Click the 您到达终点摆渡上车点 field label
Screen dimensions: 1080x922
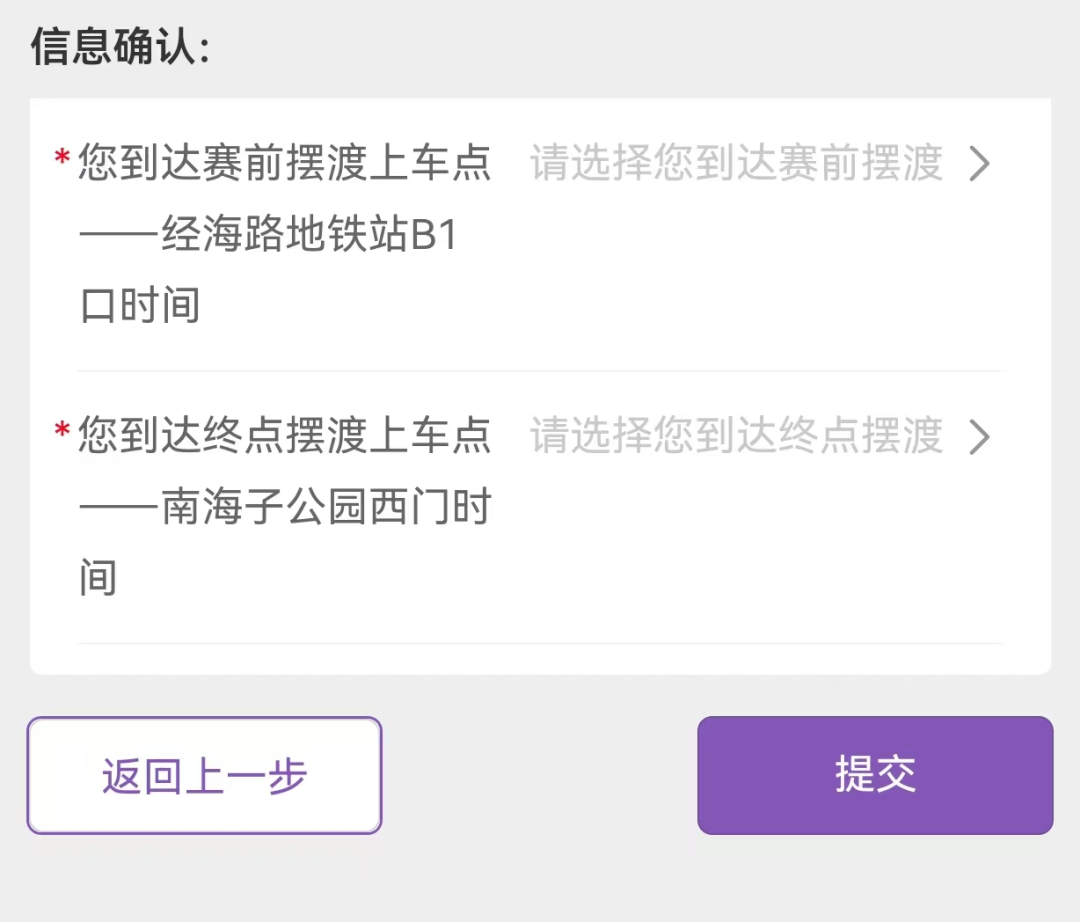285,436
